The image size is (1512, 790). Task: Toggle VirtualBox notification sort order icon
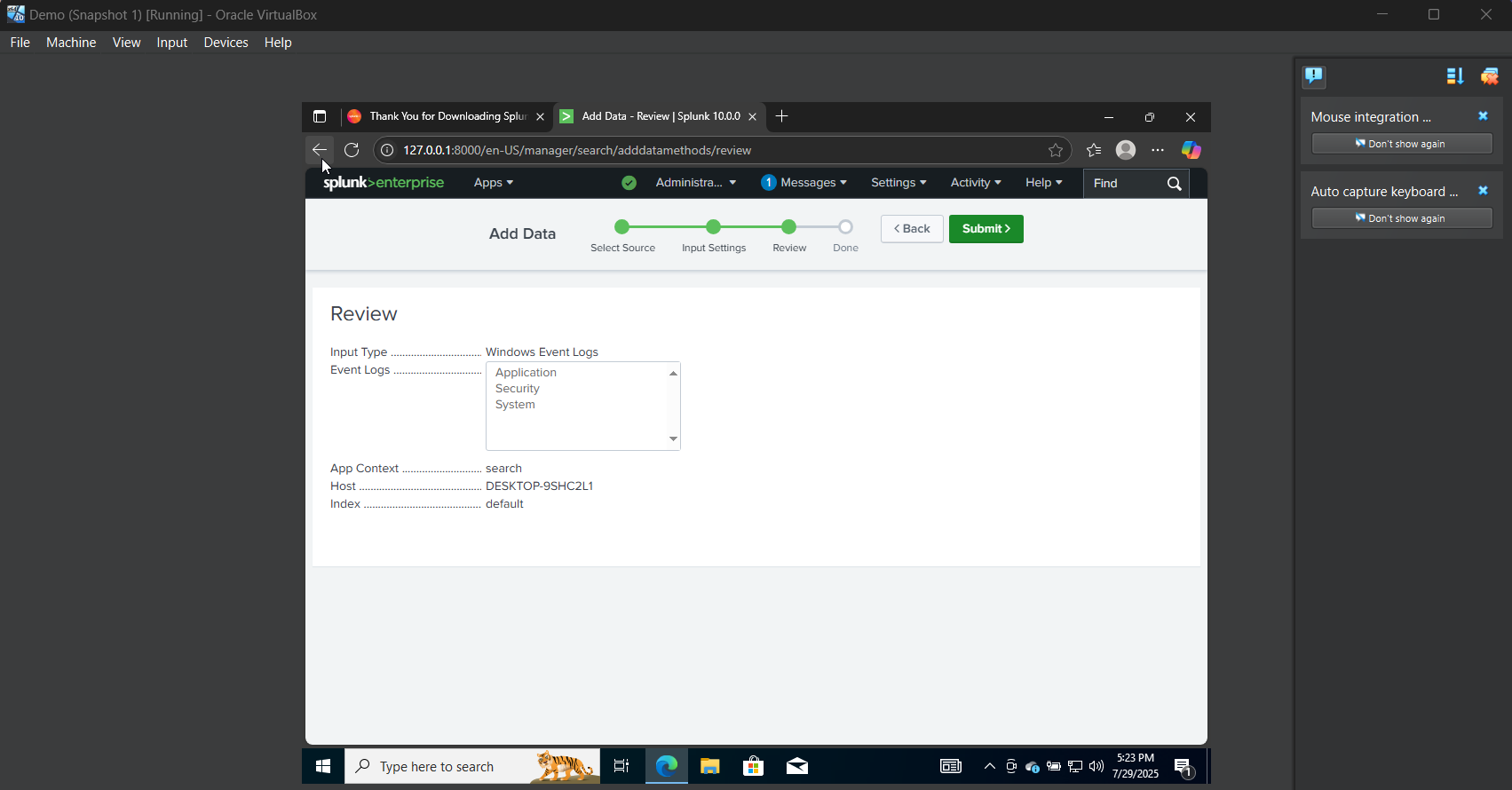1454,76
